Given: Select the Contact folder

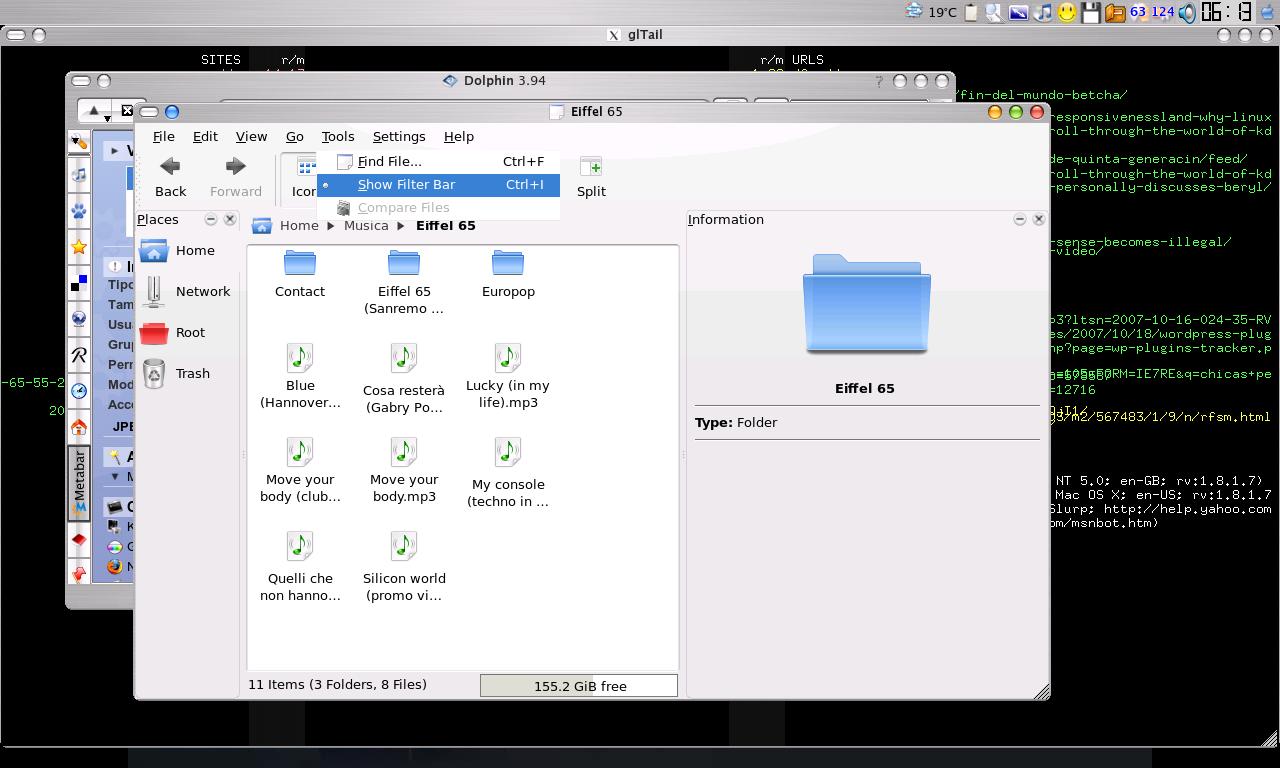Looking at the screenshot, I should coord(300,275).
